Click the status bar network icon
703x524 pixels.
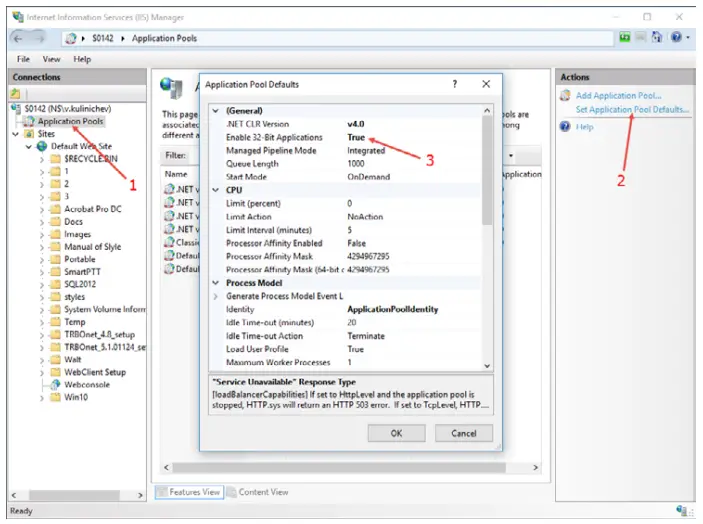coord(682,510)
